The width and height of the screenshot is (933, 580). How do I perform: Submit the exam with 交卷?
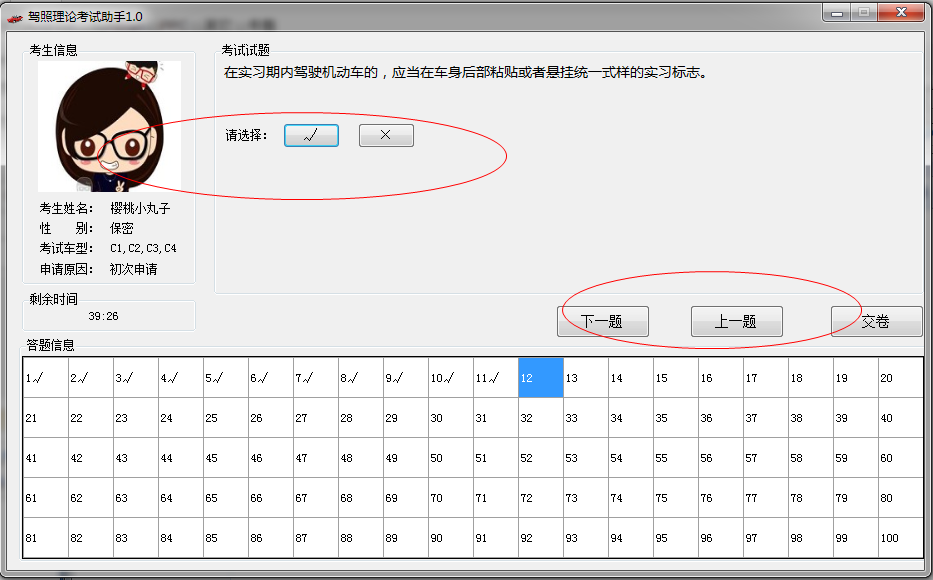[x=876, y=322]
